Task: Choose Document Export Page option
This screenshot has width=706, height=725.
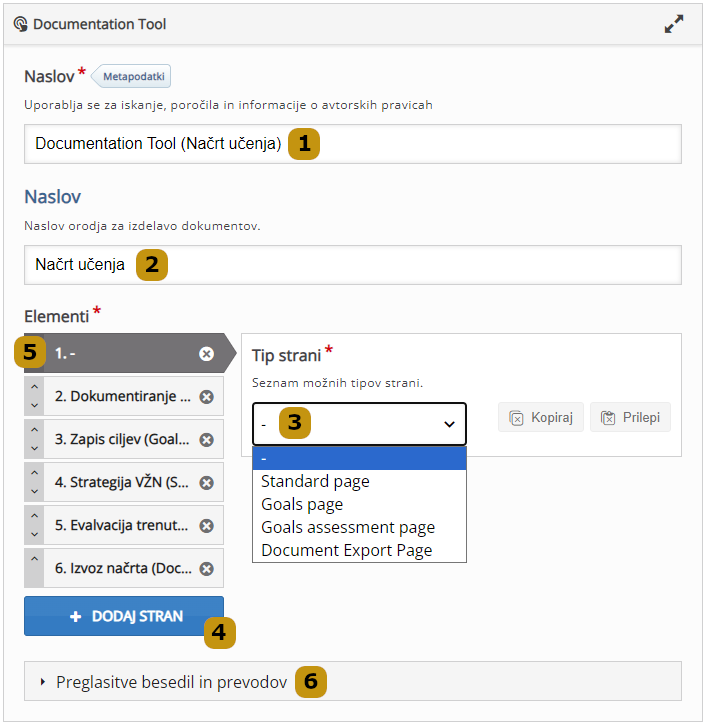Action: click(359, 551)
